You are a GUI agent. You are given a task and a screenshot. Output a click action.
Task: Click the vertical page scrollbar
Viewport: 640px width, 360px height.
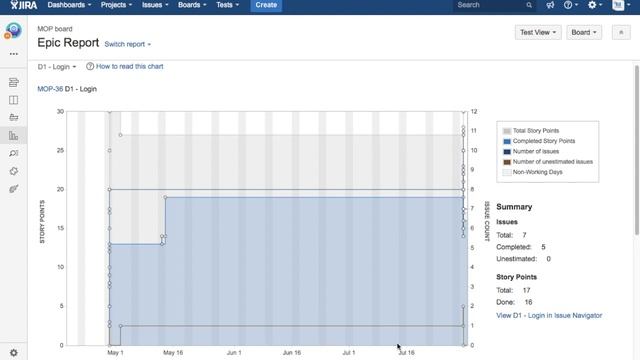(637, 150)
